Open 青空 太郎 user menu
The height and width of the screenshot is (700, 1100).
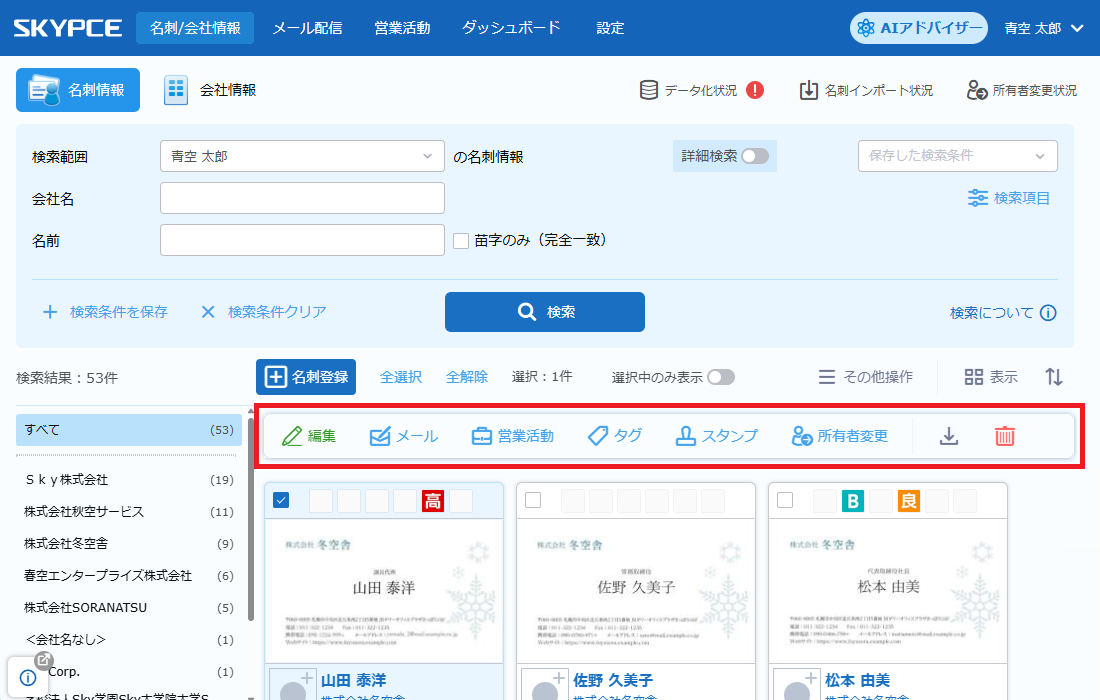tap(1044, 28)
